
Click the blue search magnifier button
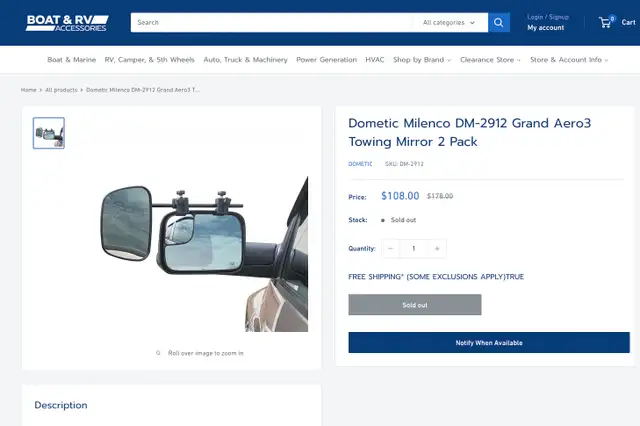click(498, 22)
